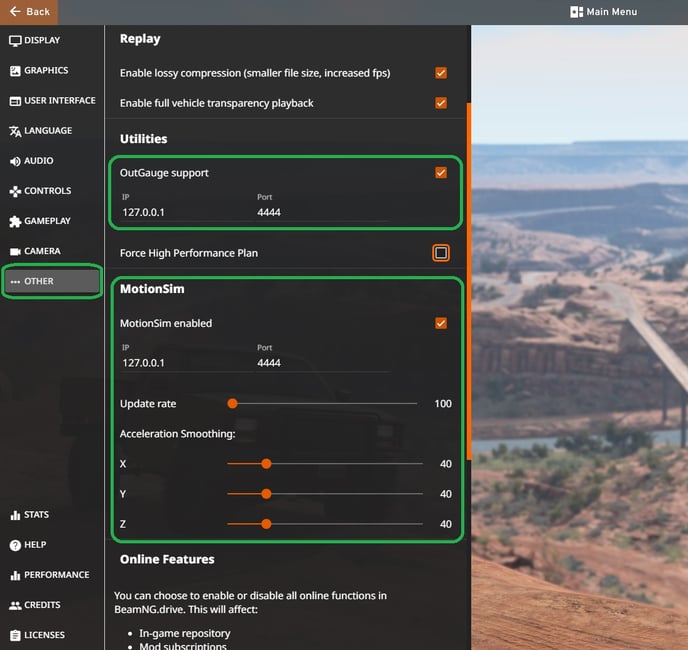Click the Update rate value 100
688x650 pixels.
click(x=443, y=403)
